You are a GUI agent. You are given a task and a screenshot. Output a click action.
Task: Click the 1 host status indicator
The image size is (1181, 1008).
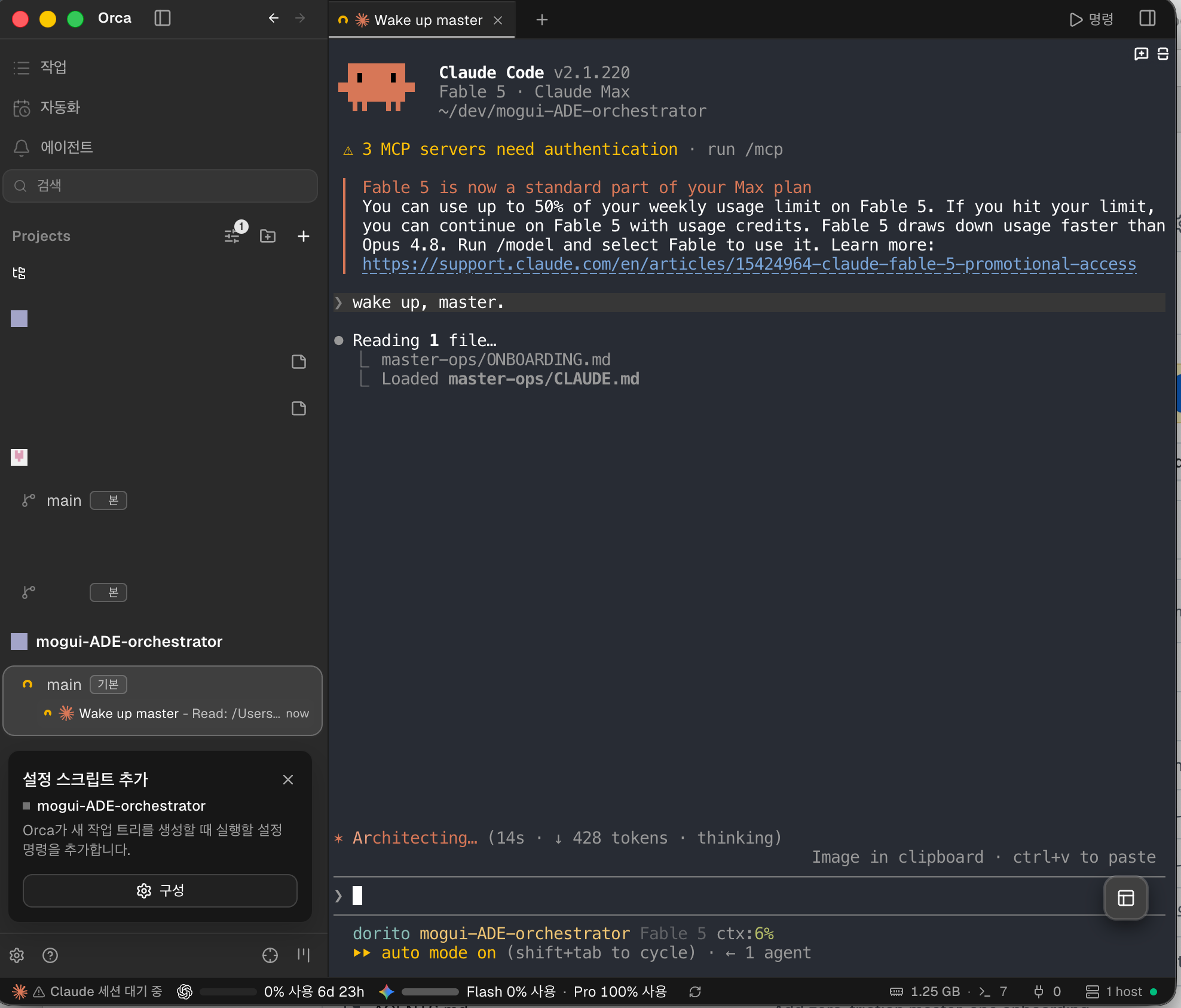pos(1121,992)
